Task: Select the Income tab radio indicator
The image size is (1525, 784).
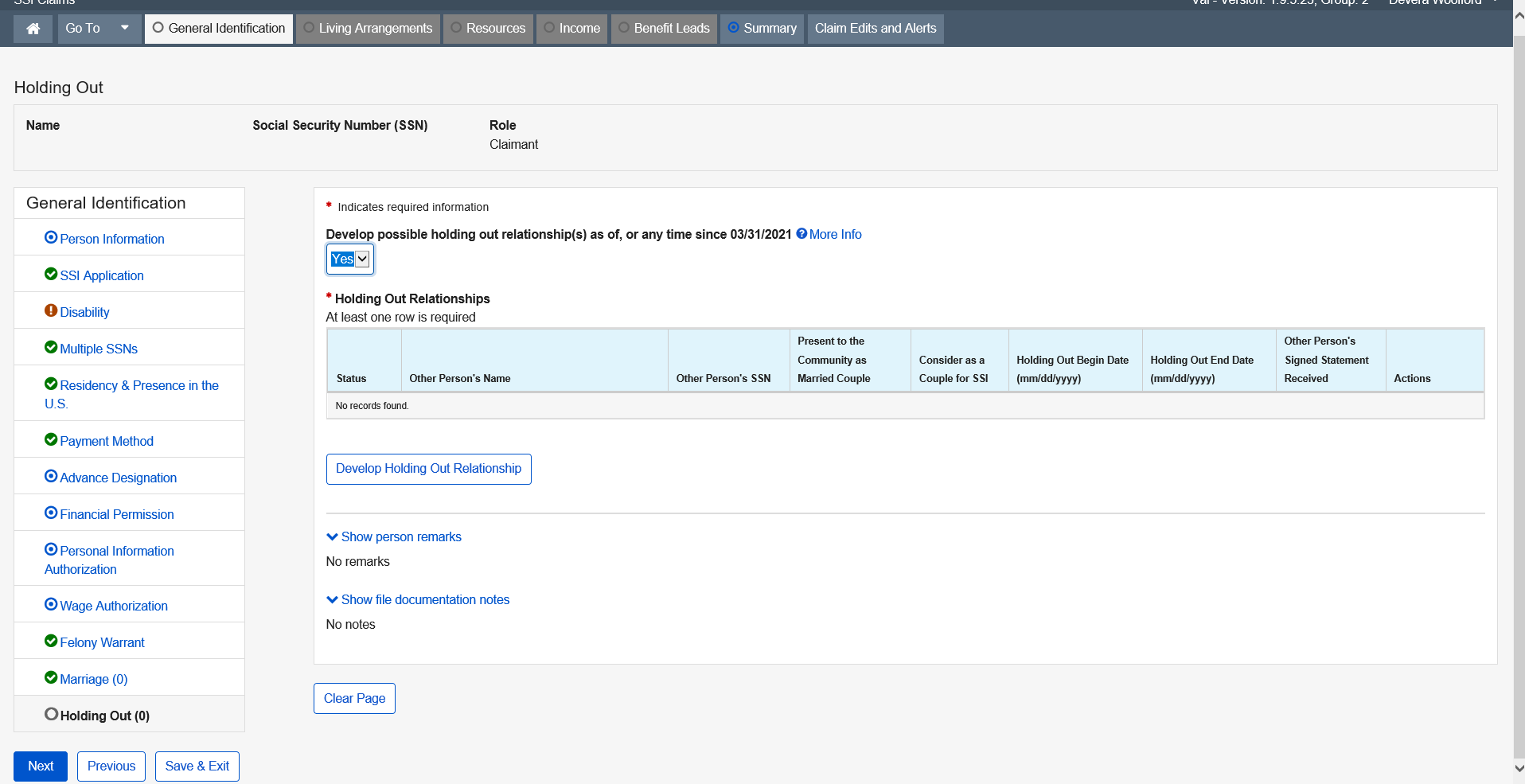Action: (549, 28)
